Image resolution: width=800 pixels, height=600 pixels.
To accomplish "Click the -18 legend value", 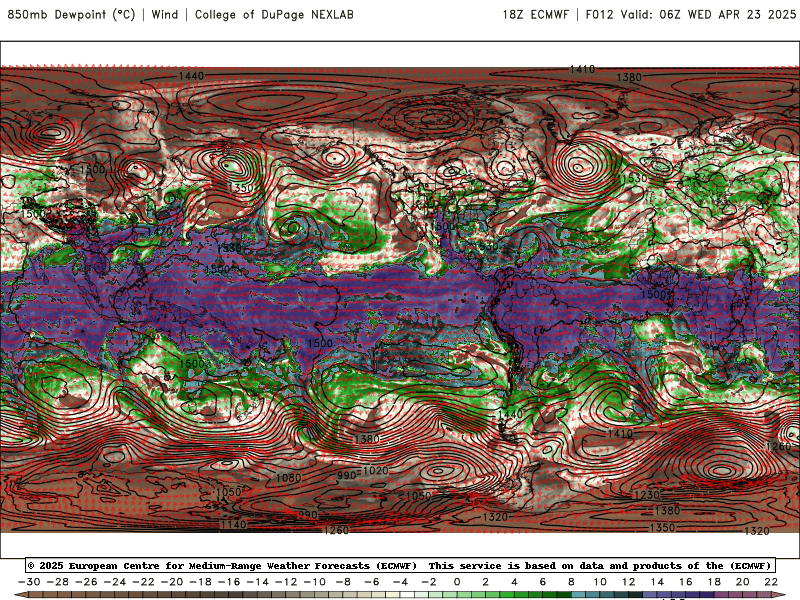I will 201,582.
